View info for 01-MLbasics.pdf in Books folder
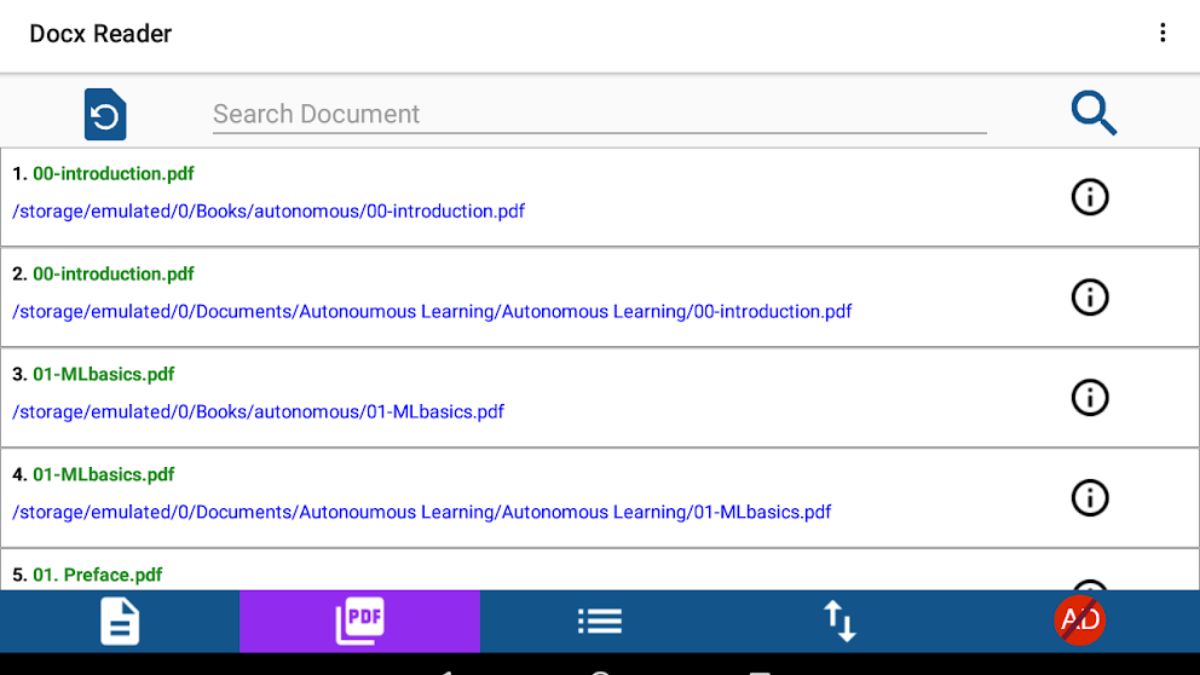 coord(1089,397)
